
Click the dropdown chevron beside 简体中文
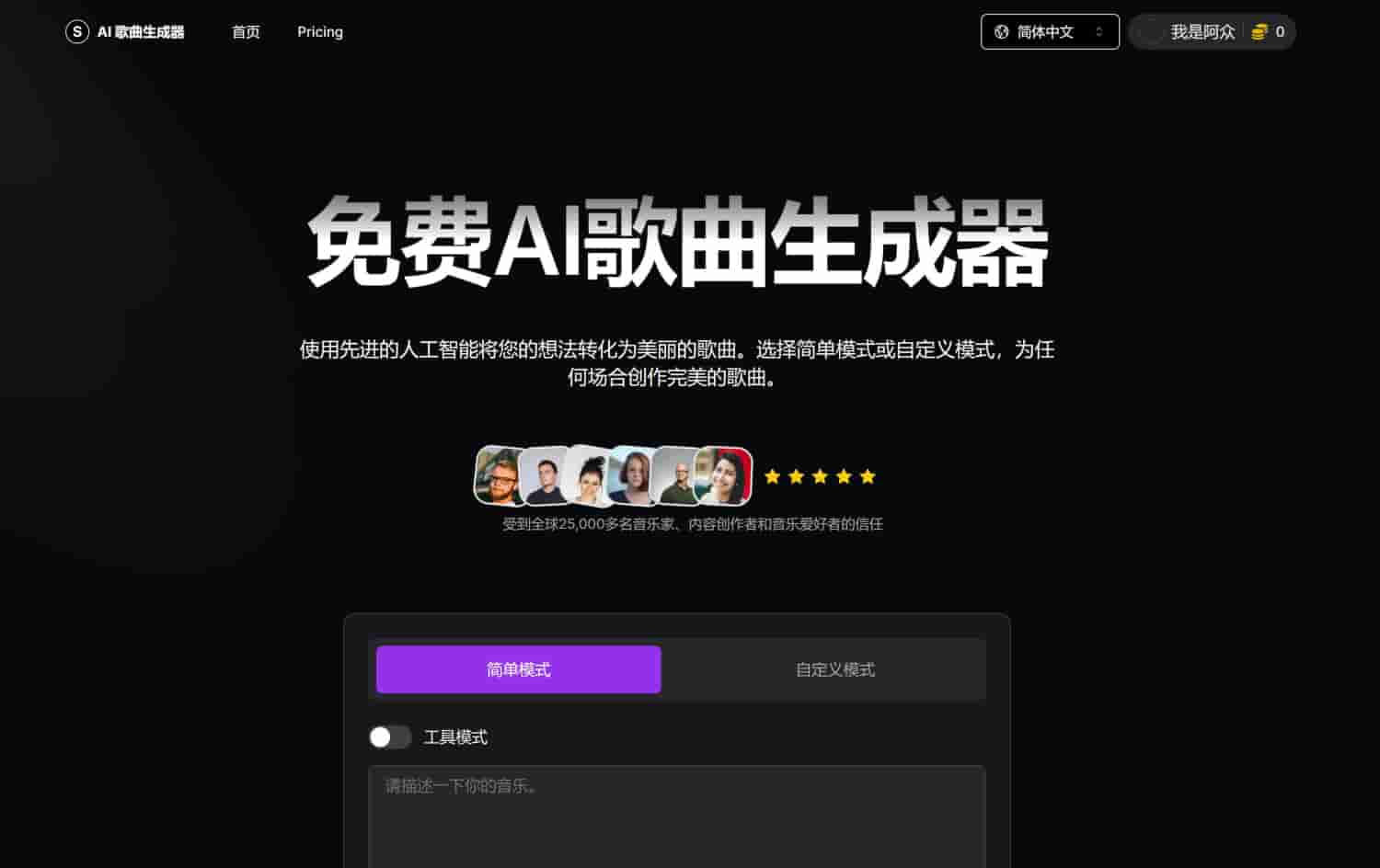click(x=1100, y=31)
